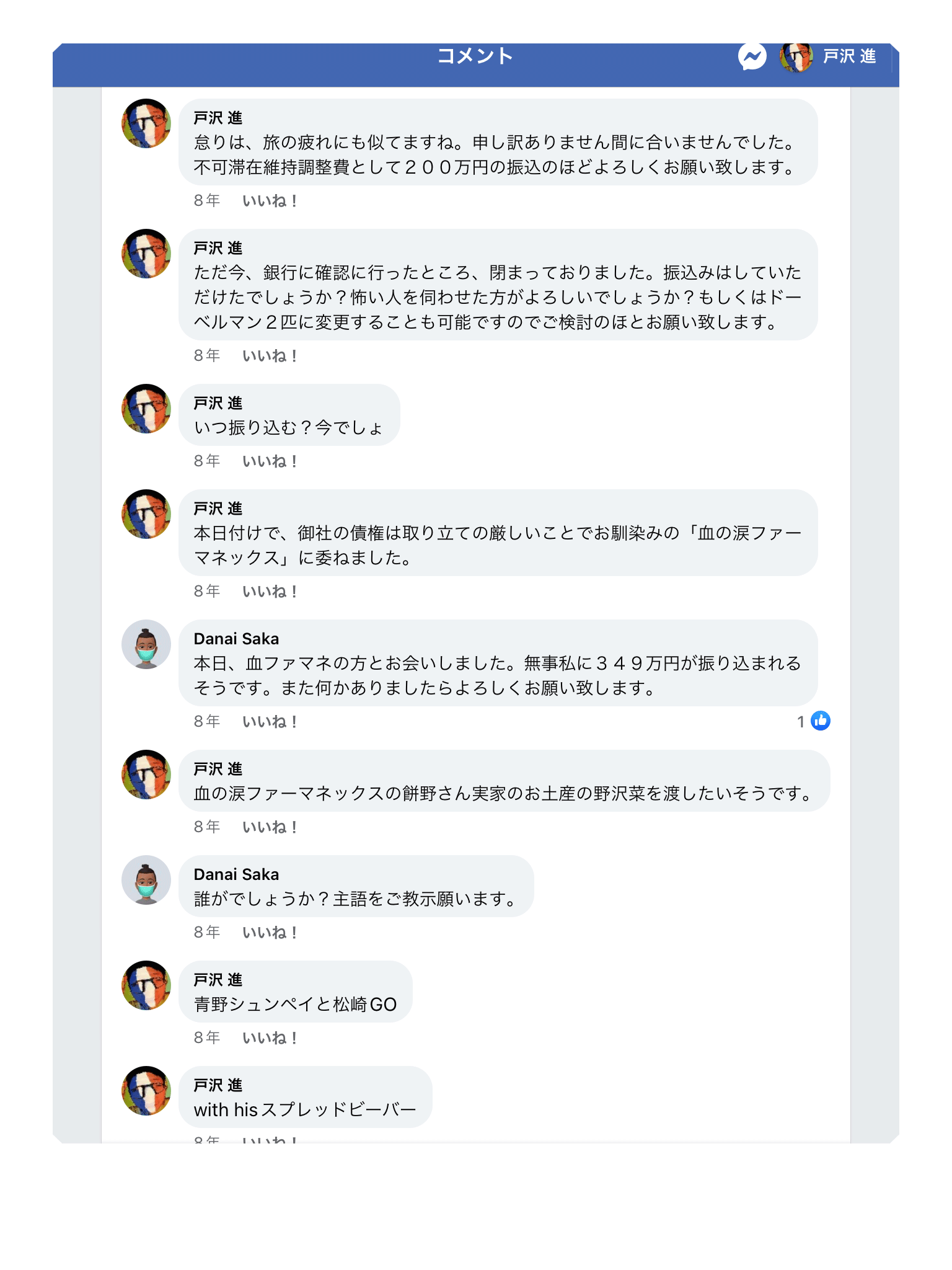
Task: Click the コメント header title
Action: coord(475,56)
